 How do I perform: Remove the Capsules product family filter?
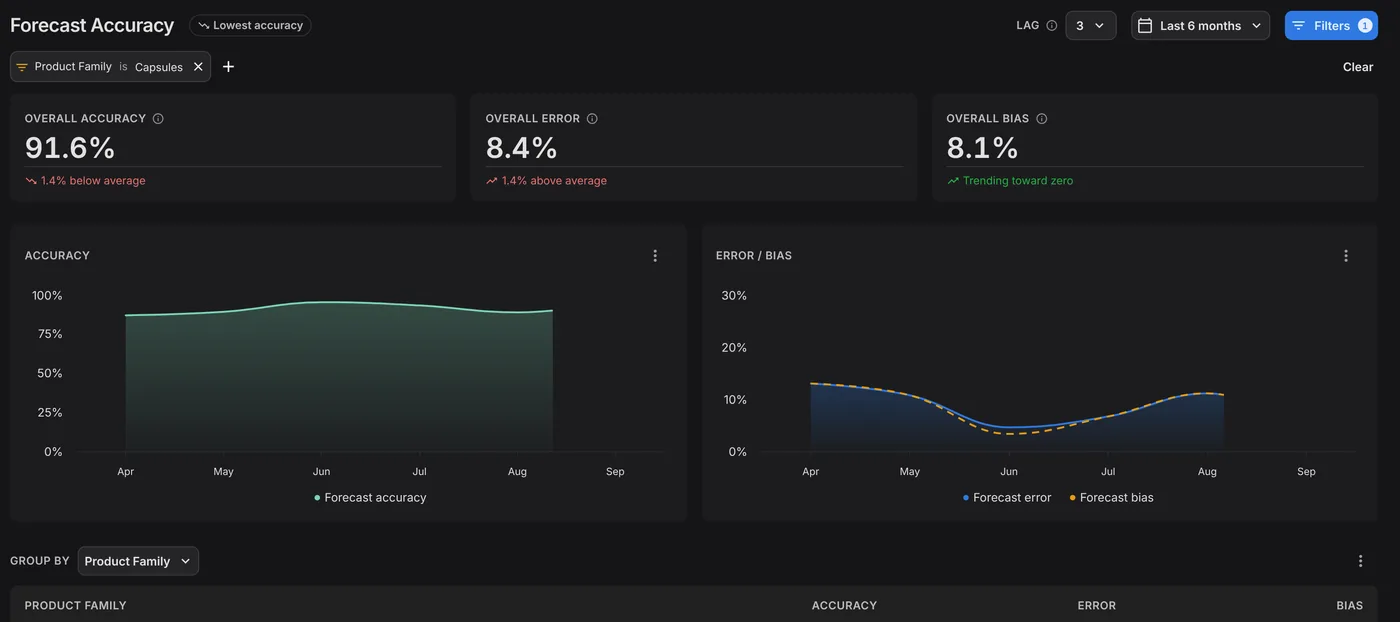198,67
